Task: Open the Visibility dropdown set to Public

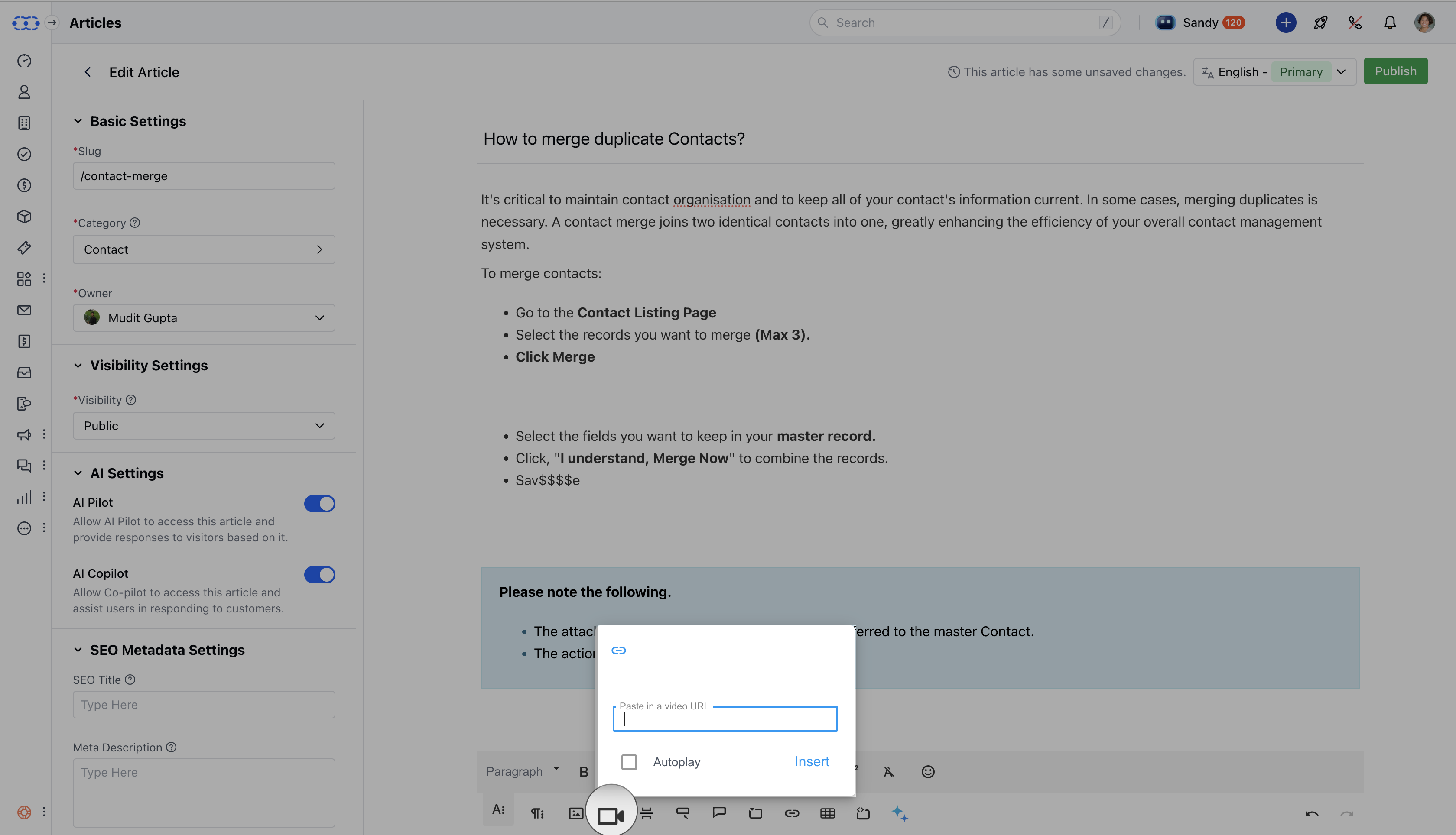Action: coord(204,426)
